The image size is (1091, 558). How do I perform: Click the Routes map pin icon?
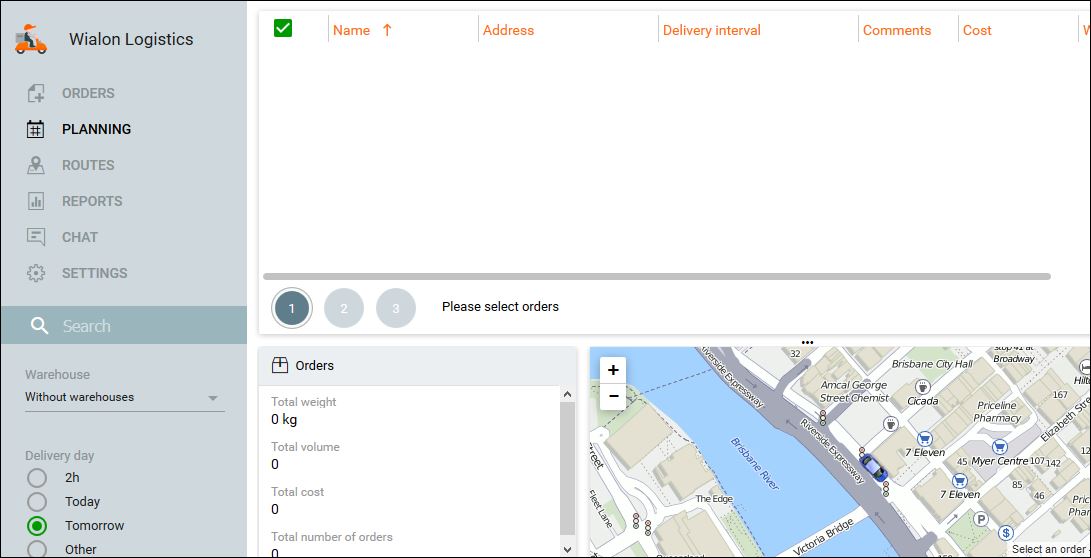36,165
